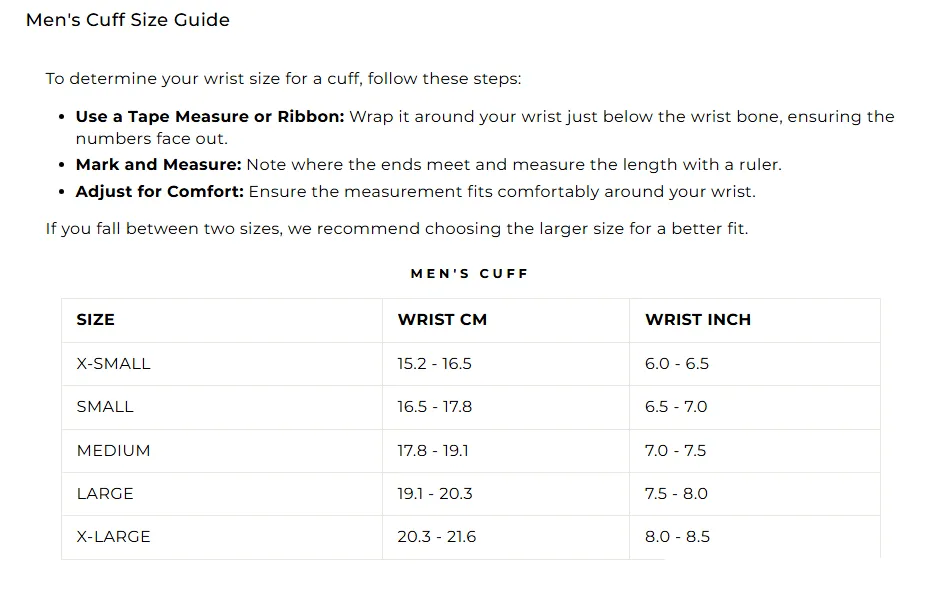
Task: Click the Men's Cuff Size Guide heading
Action: (128, 20)
